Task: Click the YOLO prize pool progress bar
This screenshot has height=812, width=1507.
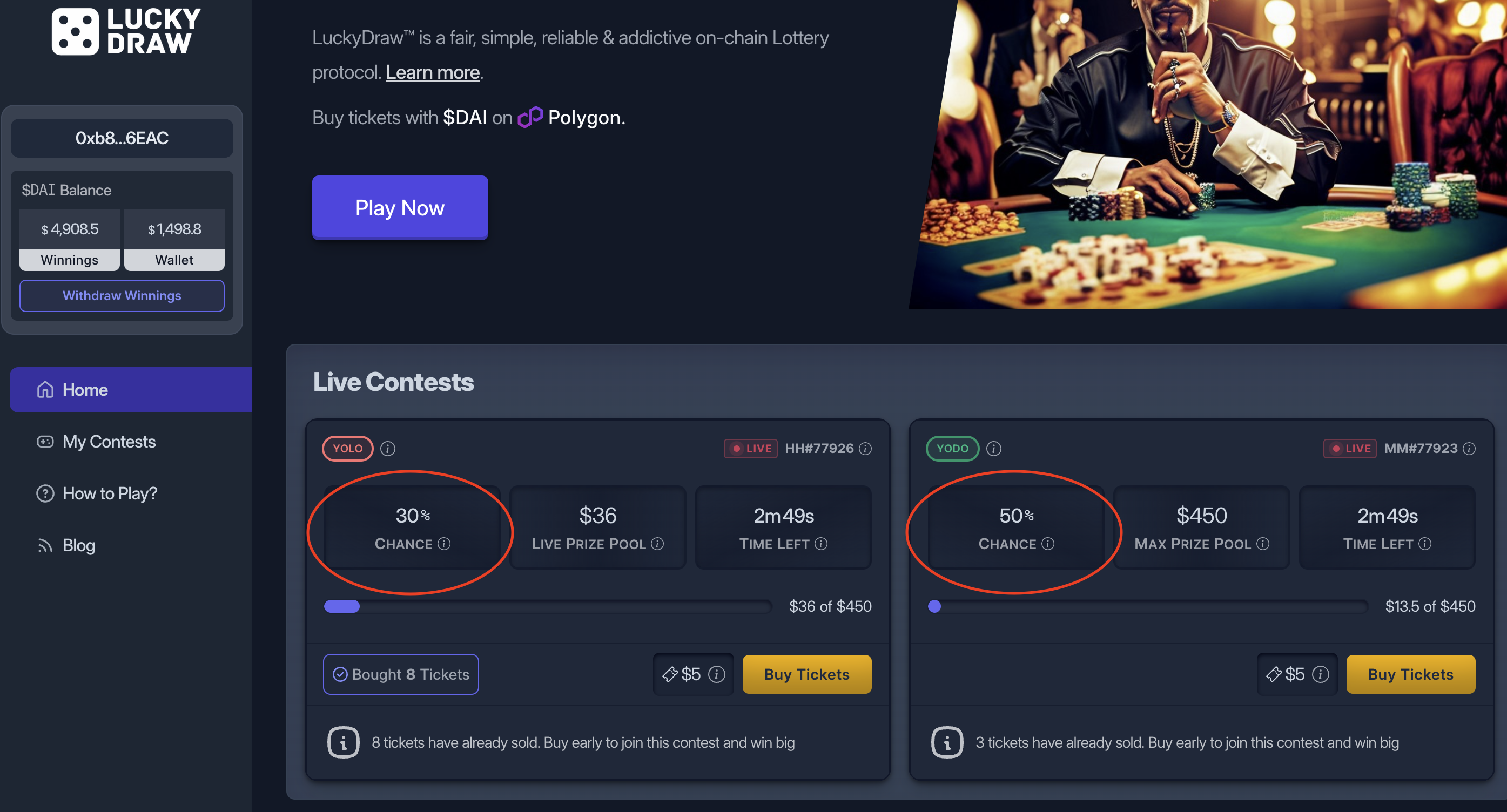Action: click(548, 606)
